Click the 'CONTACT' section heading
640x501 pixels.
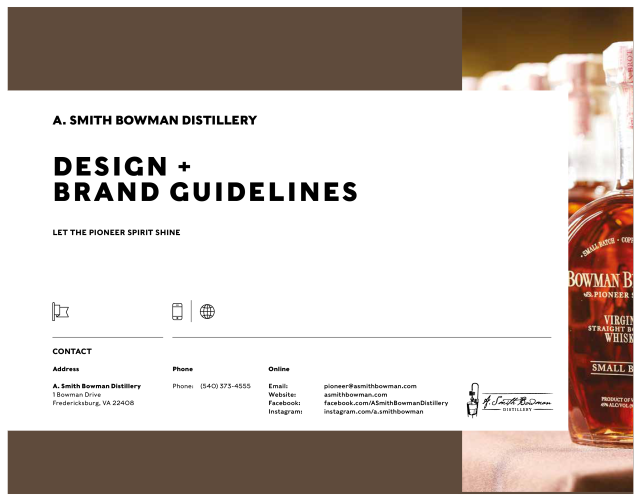pyautogui.click(x=72, y=352)
